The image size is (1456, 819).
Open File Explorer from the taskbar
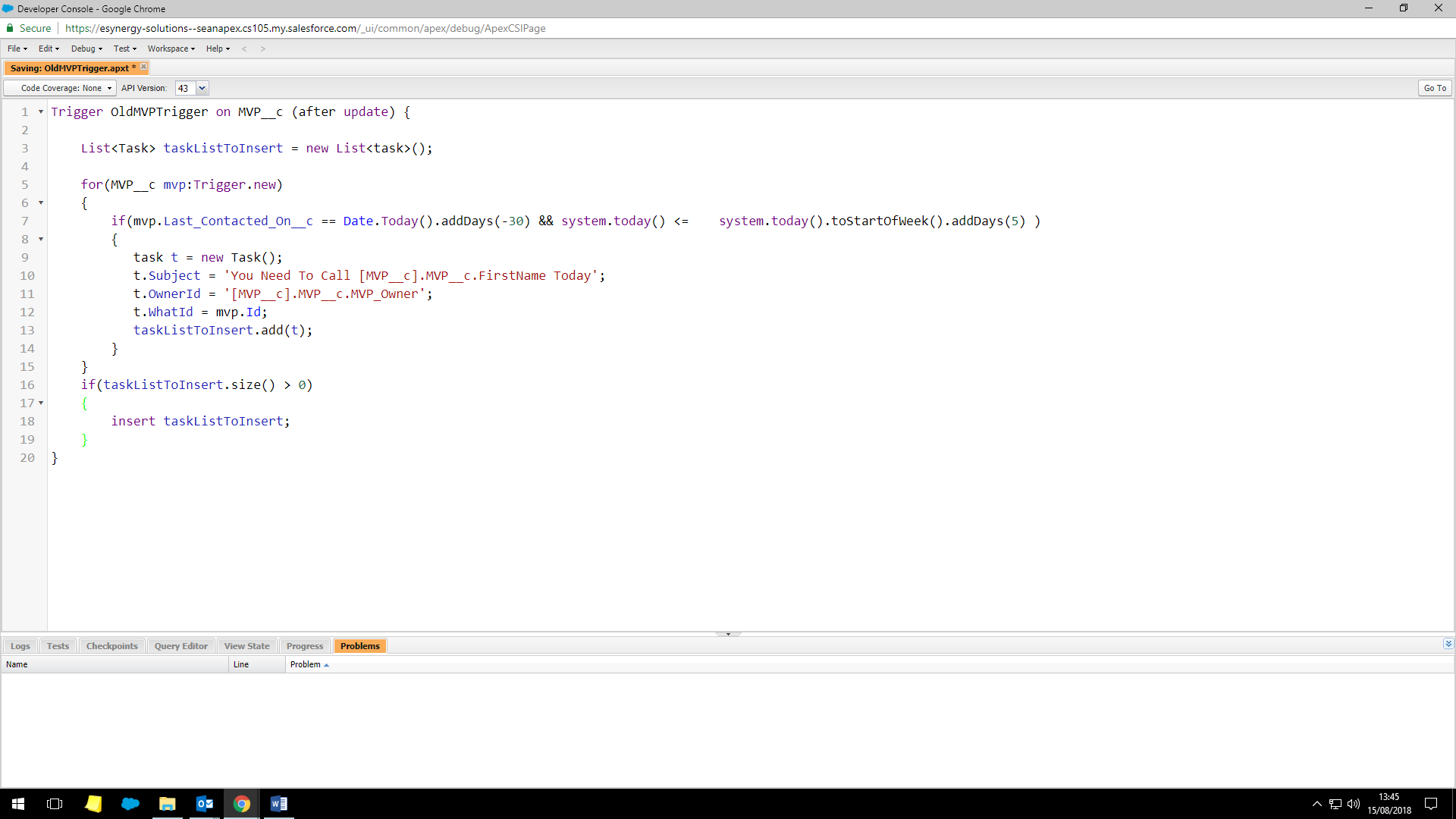(x=167, y=804)
